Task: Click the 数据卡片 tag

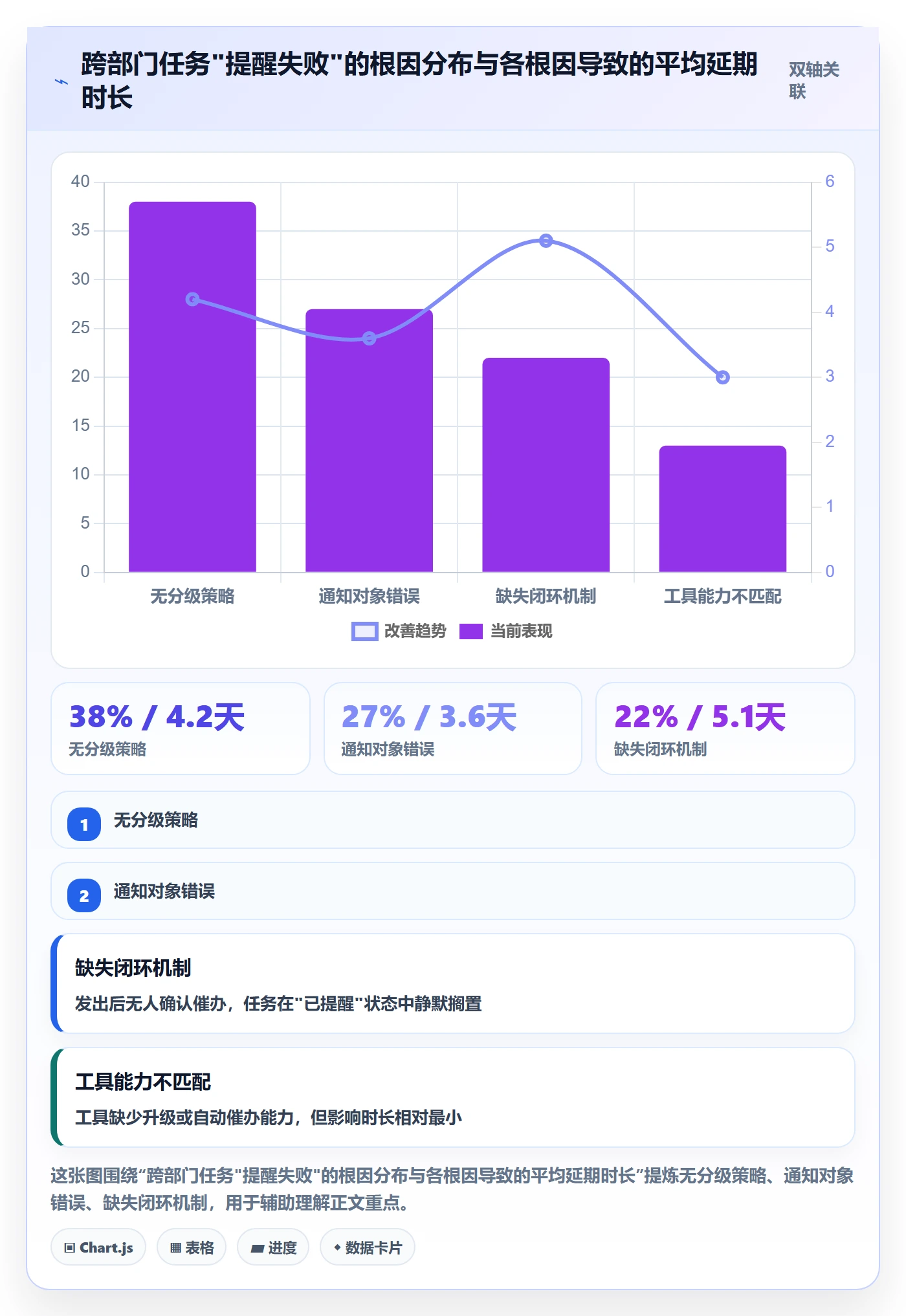Action: click(368, 1247)
